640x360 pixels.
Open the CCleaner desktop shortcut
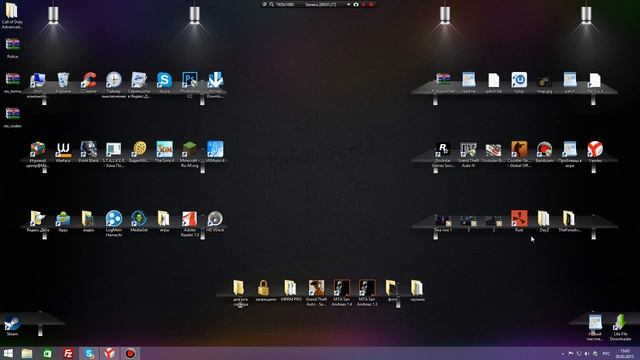point(89,80)
